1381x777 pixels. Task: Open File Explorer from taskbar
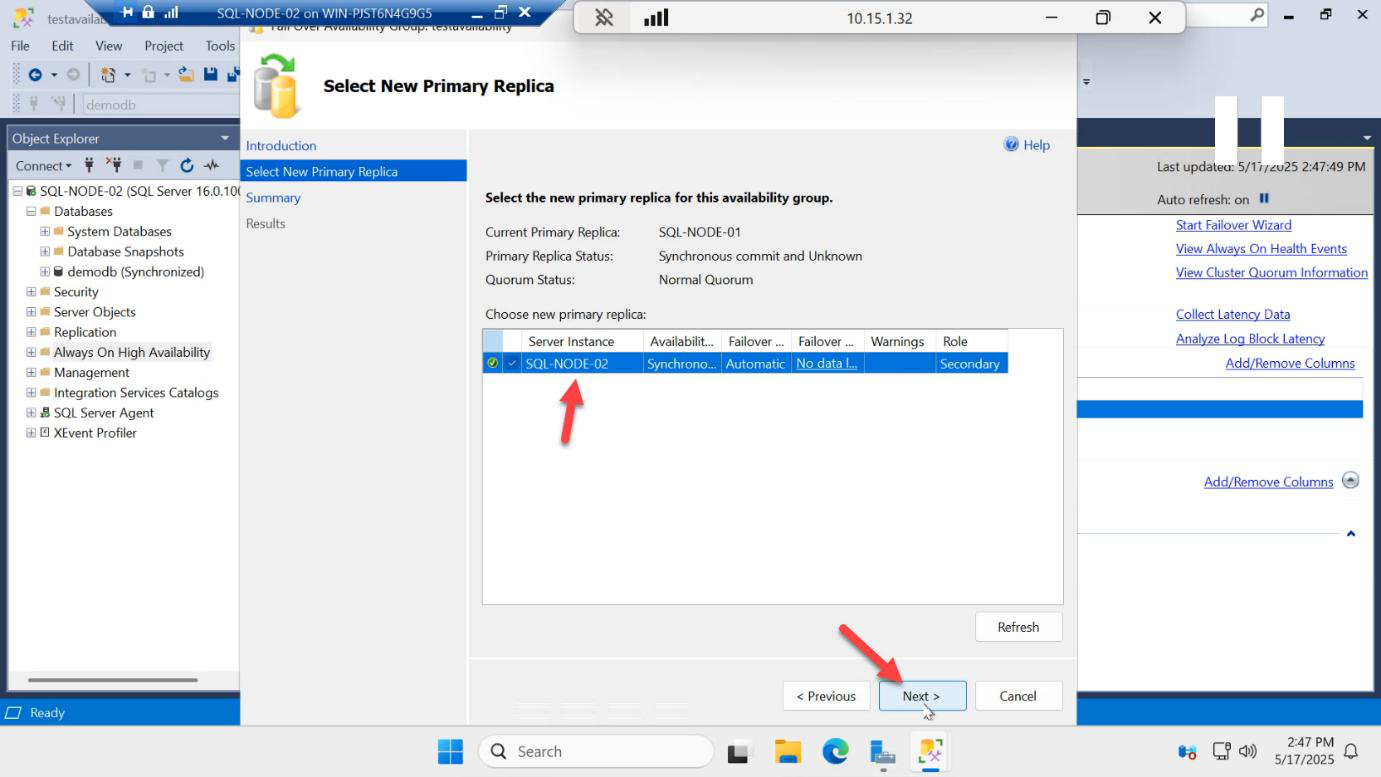[788, 752]
